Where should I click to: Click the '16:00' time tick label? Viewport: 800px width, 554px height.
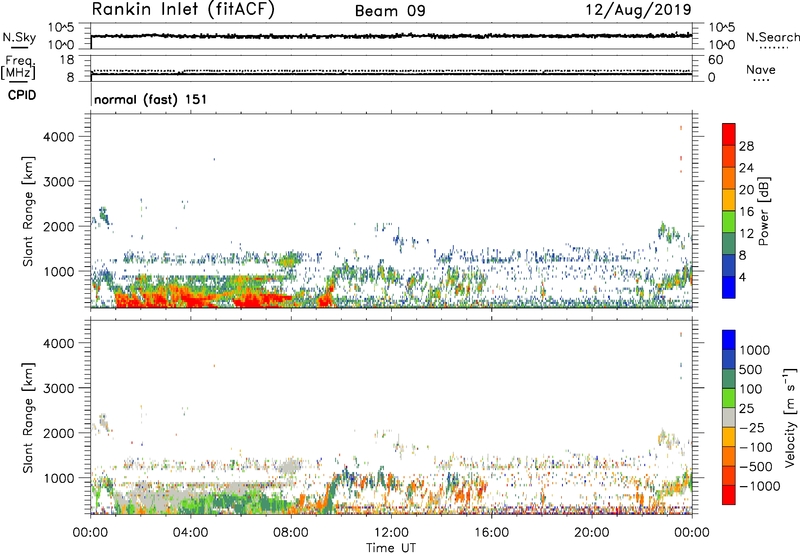pyautogui.click(x=491, y=533)
